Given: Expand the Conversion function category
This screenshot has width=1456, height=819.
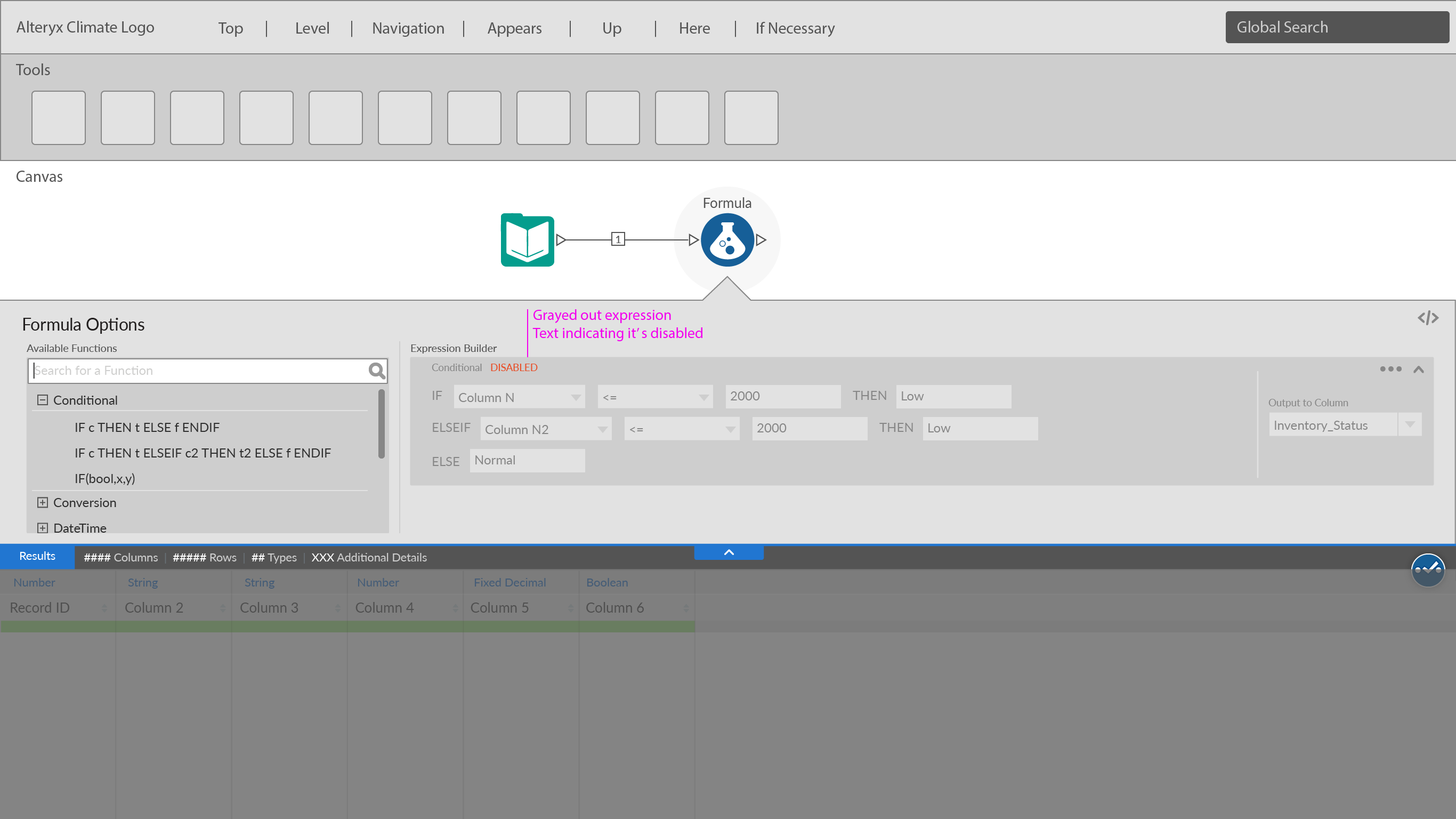Looking at the screenshot, I should point(43,502).
